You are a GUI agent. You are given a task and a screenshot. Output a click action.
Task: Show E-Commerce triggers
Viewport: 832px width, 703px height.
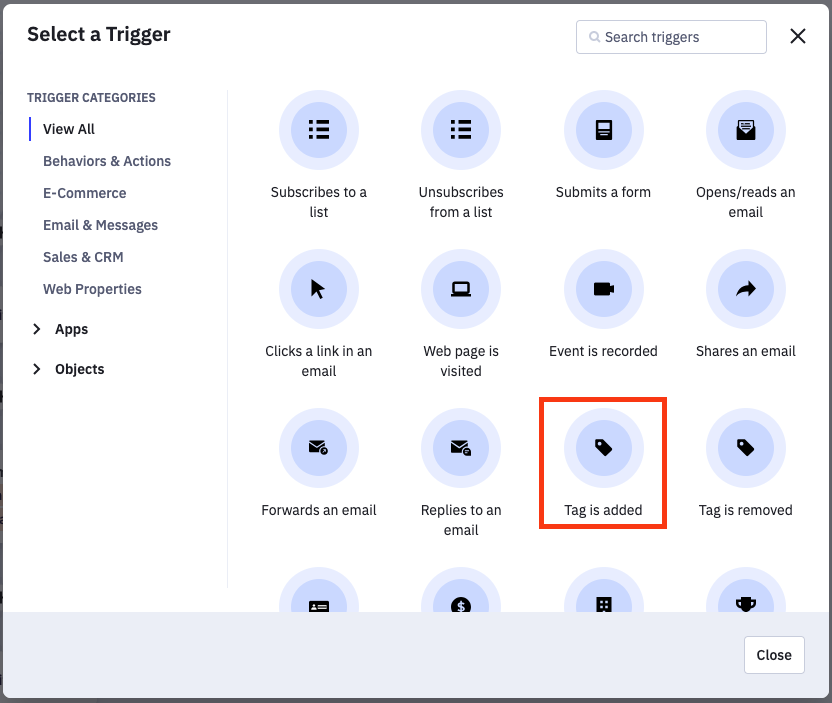click(x=85, y=193)
